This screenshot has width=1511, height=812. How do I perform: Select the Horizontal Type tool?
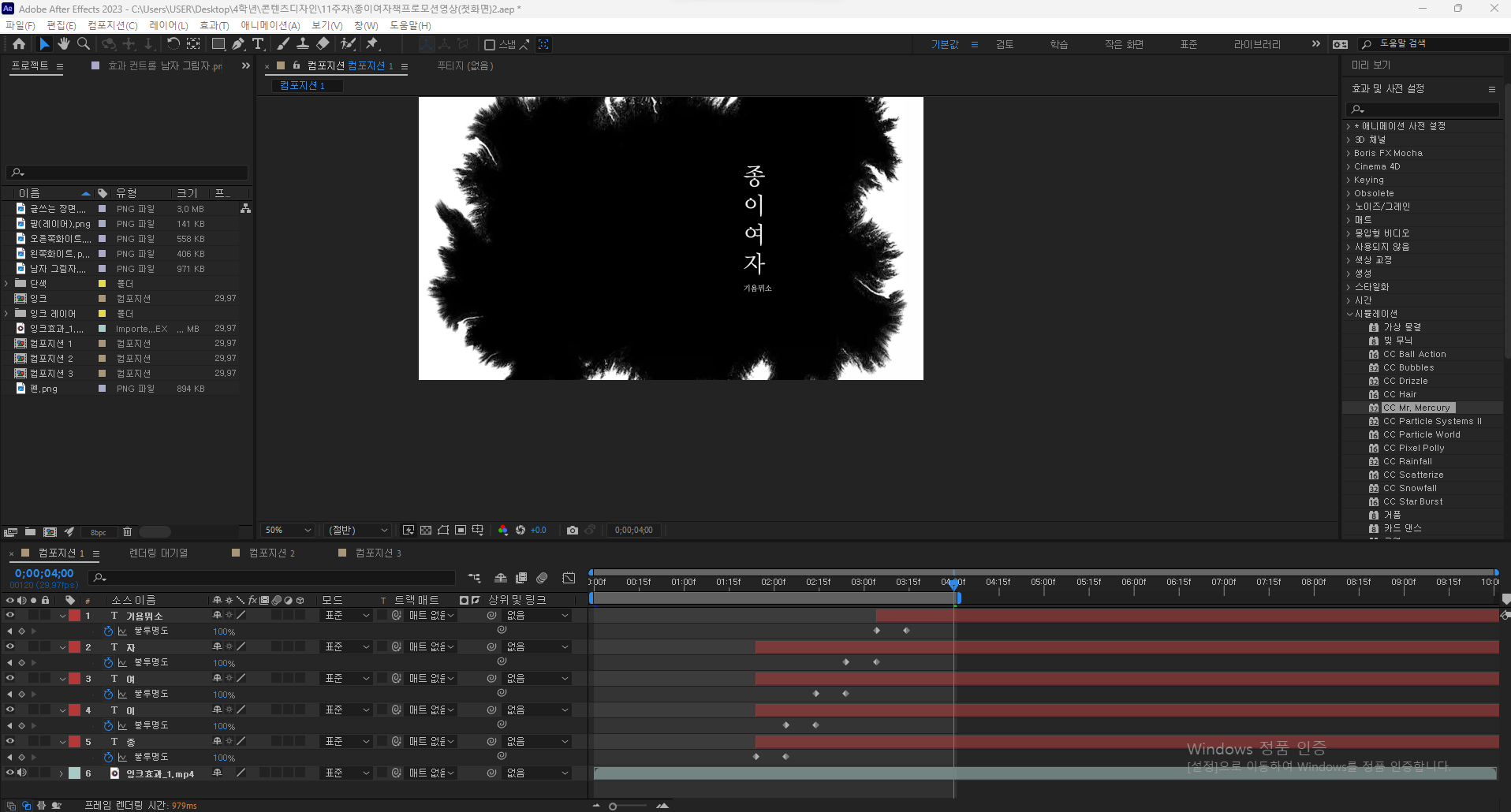258,44
